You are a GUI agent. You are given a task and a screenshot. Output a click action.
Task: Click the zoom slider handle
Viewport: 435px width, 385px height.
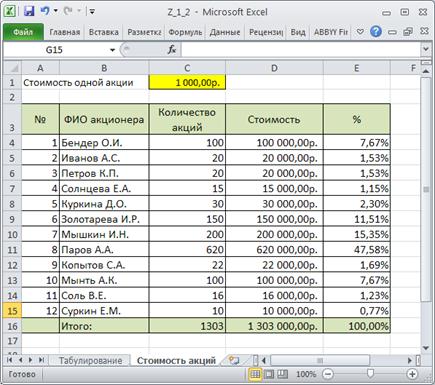click(x=370, y=374)
